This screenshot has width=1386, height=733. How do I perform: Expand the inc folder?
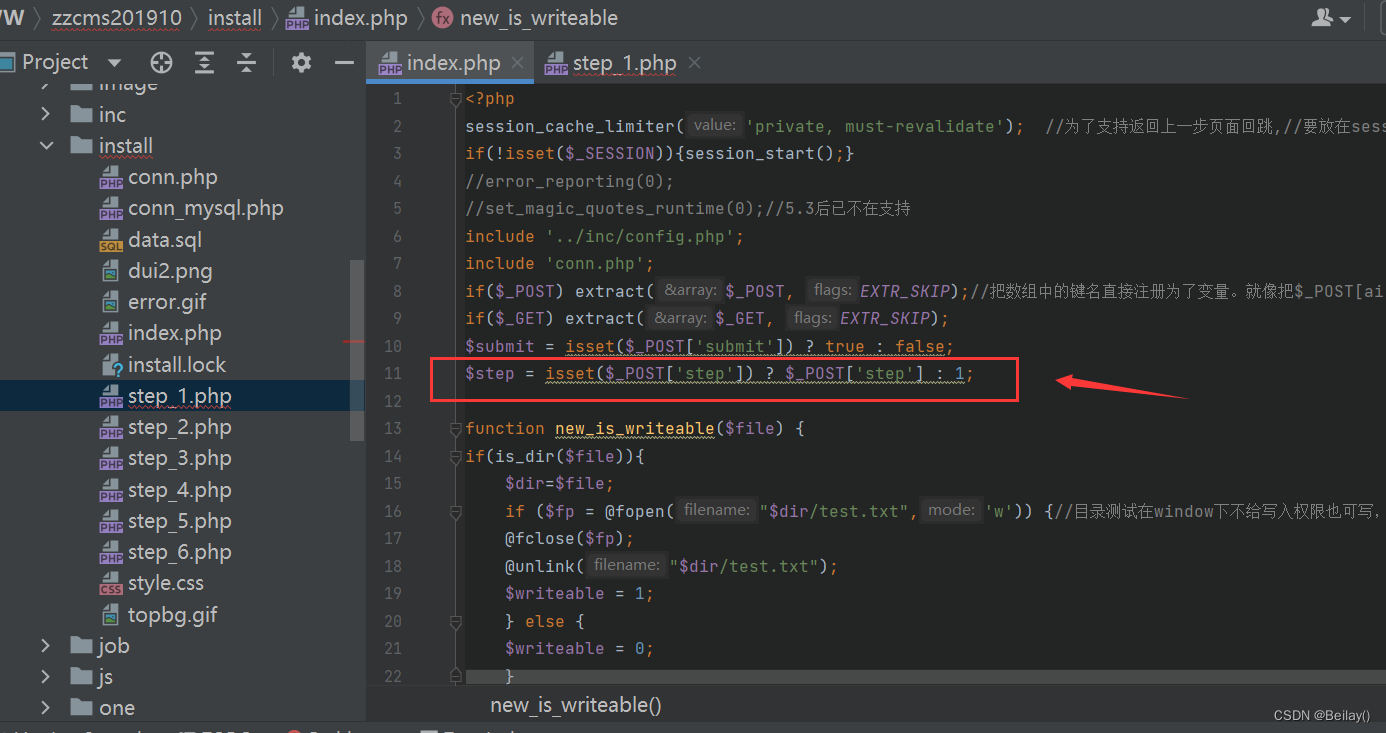point(46,115)
